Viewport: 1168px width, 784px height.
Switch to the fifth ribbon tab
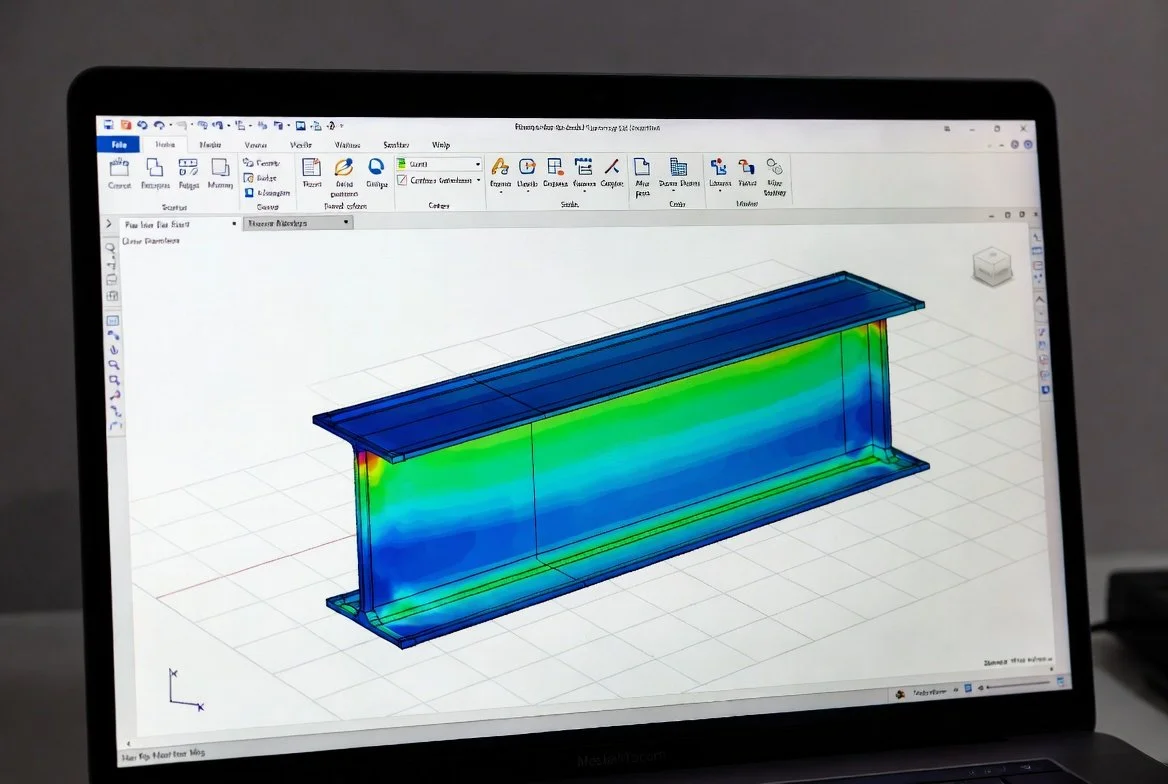click(301, 145)
